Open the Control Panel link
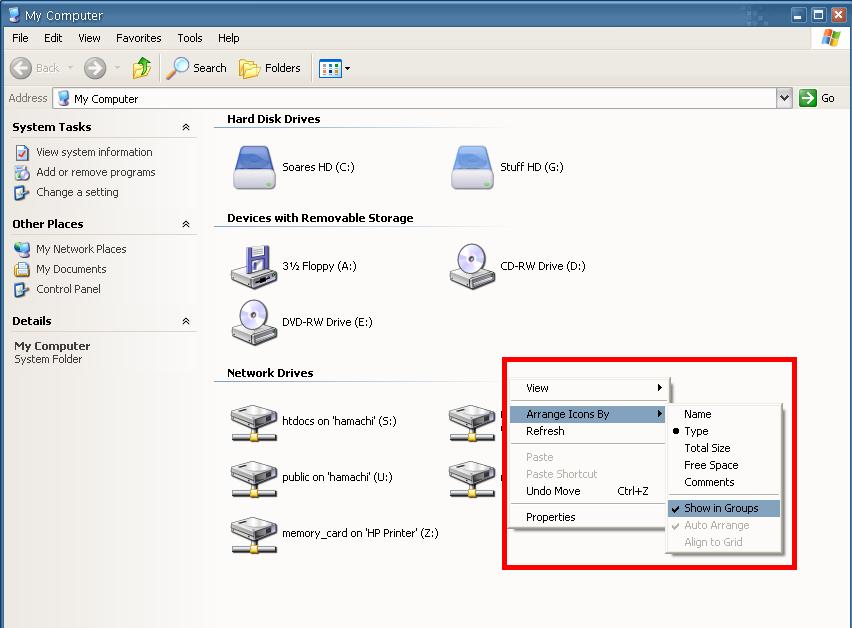The height and width of the screenshot is (628, 852). (x=68, y=290)
